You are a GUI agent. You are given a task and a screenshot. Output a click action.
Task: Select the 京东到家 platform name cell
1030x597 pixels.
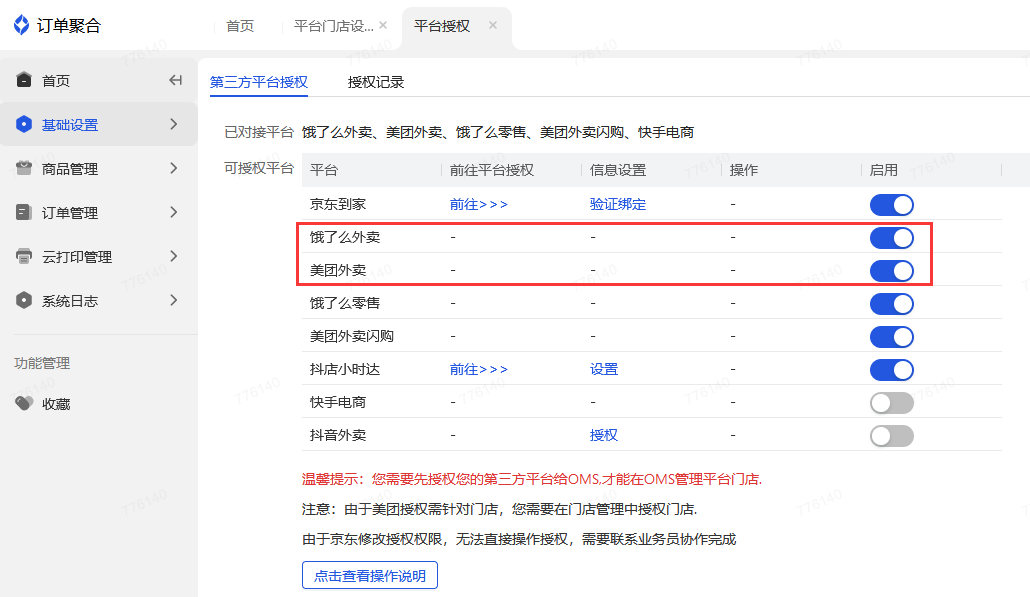[x=338, y=204]
